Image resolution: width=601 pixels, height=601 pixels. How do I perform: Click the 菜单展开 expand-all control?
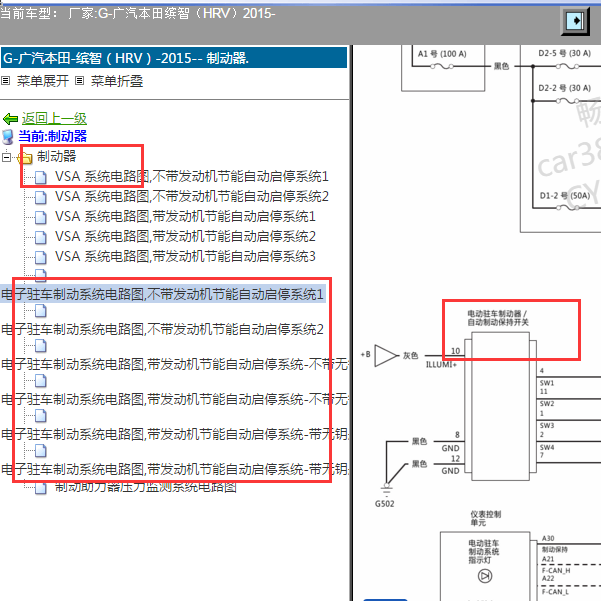click(x=43, y=81)
